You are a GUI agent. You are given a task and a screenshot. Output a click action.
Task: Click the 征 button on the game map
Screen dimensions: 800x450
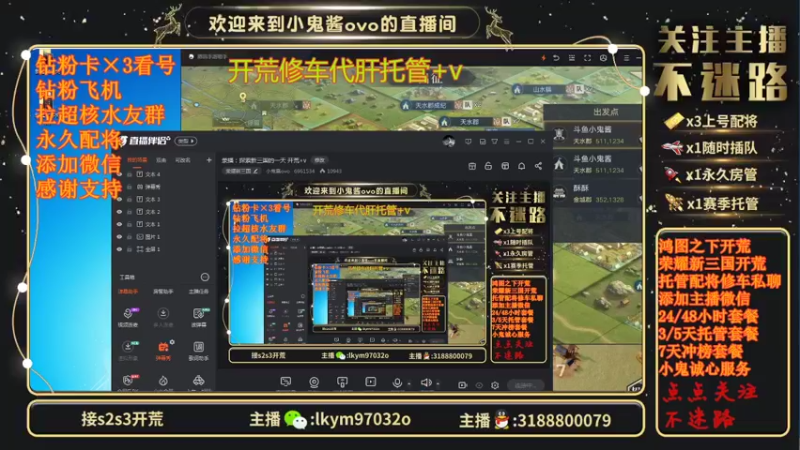[x=435, y=78]
